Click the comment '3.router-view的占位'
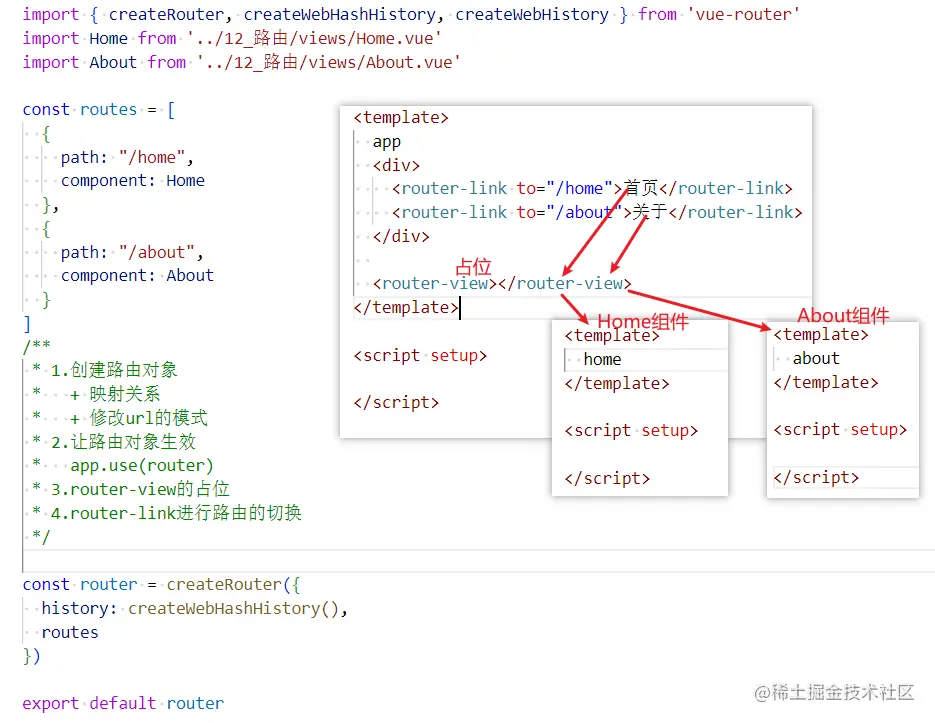Image resolution: width=935 pixels, height=723 pixels. (140, 489)
